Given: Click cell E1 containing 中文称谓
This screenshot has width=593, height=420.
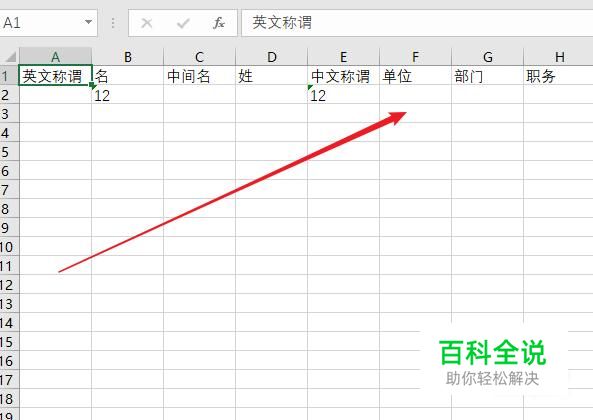Looking at the screenshot, I should click(x=343, y=75).
